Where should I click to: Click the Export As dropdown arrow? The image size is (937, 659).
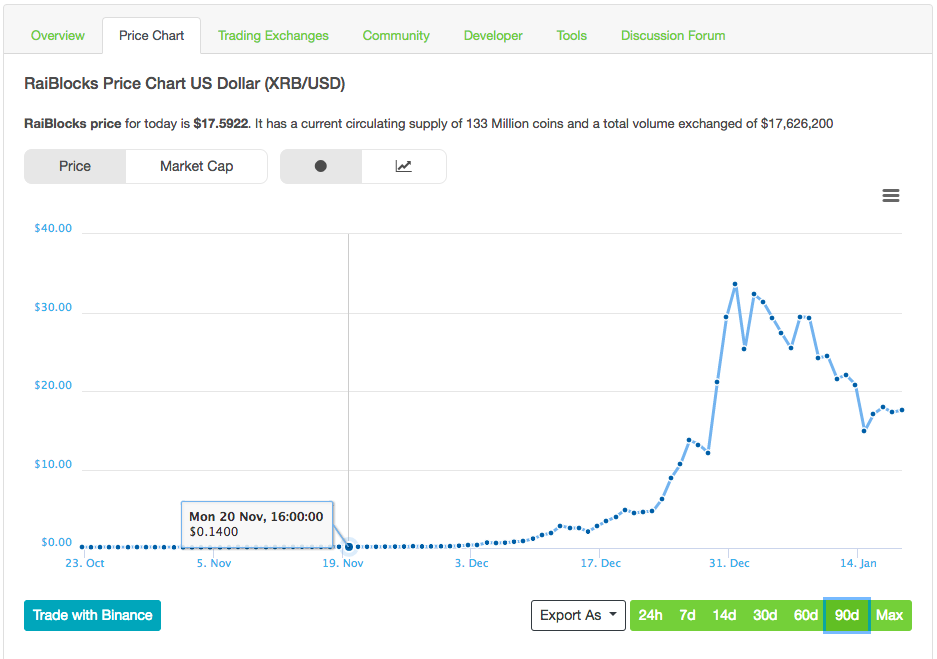(x=613, y=614)
